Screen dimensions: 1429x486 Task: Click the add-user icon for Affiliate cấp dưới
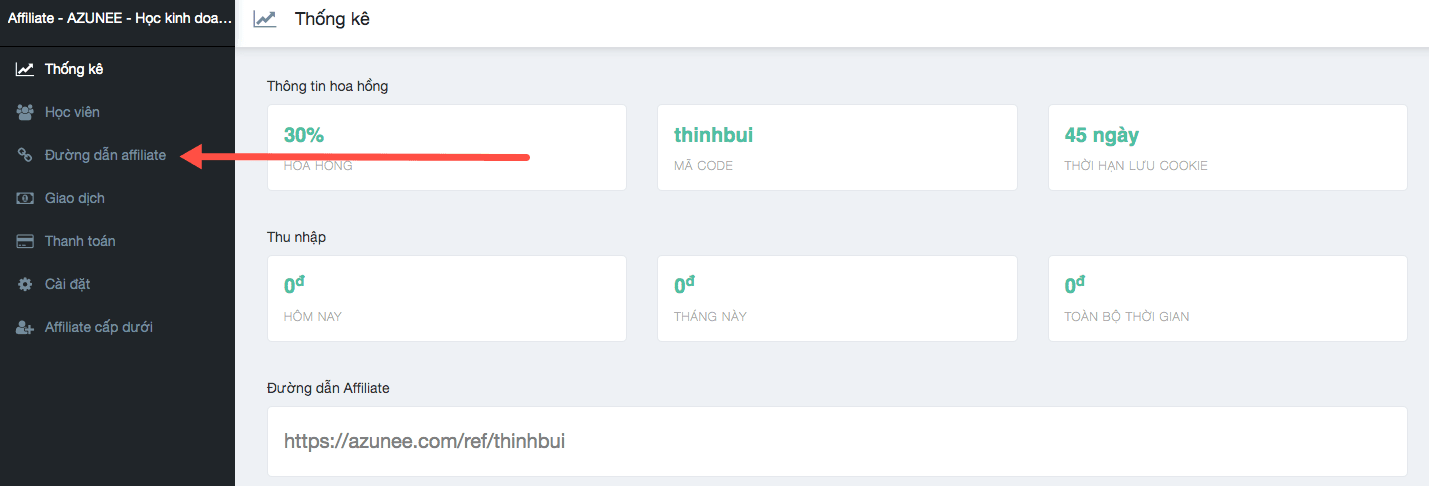pyautogui.click(x=25, y=327)
